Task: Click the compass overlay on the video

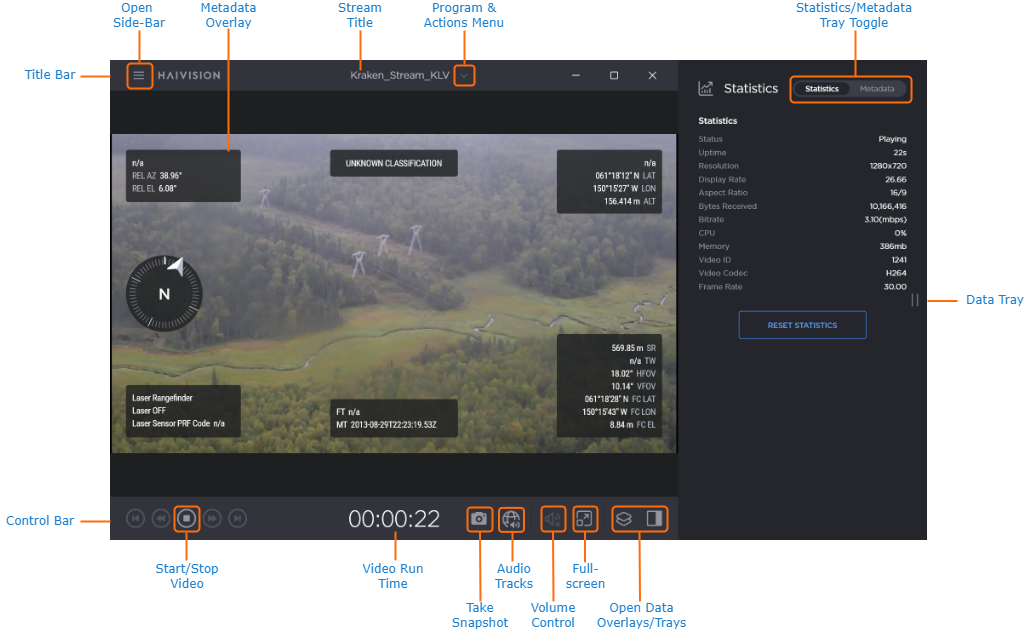Action: pyautogui.click(x=164, y=293)
